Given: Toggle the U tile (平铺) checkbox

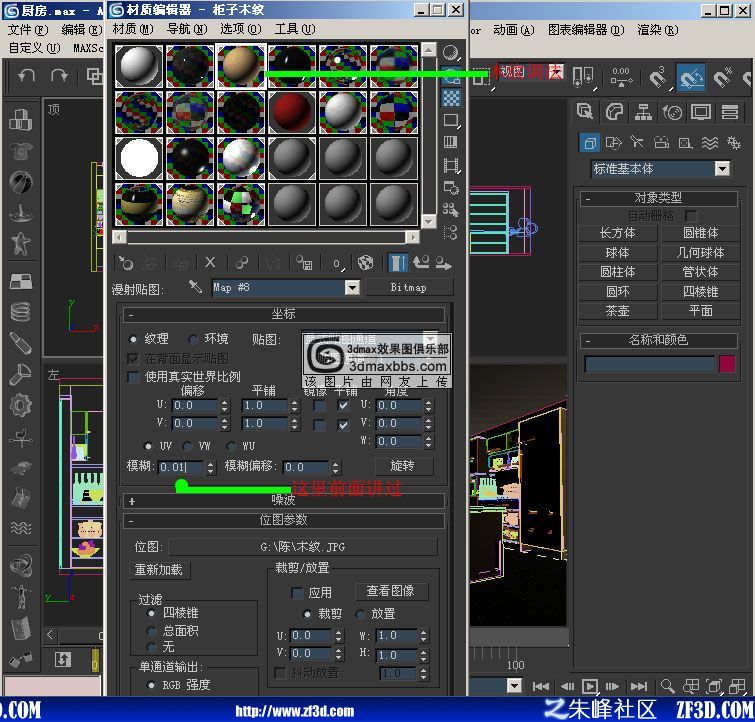Looking at the screenshot, I should (x=343, y=405).
